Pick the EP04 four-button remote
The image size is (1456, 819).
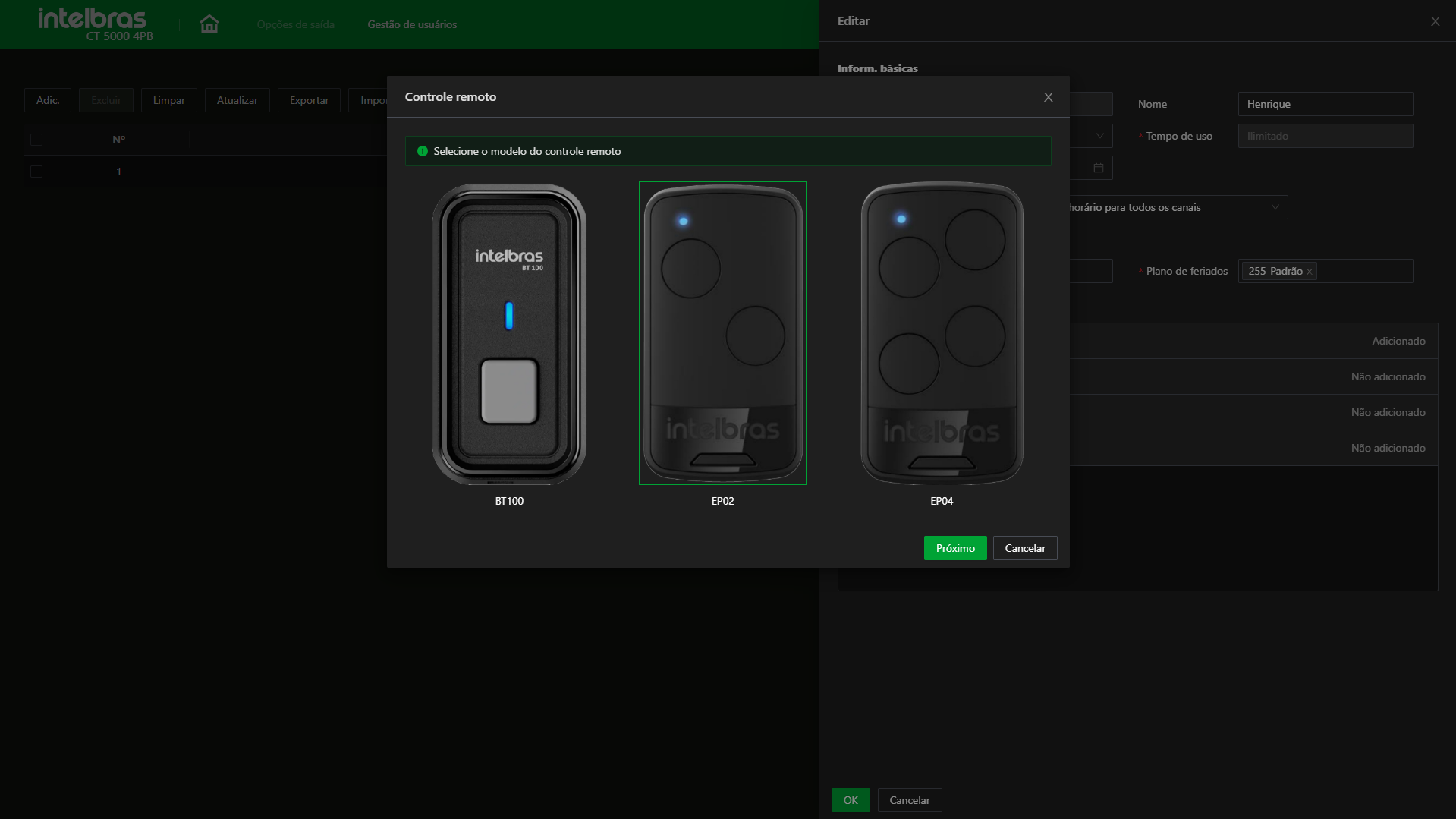(941, 333)
